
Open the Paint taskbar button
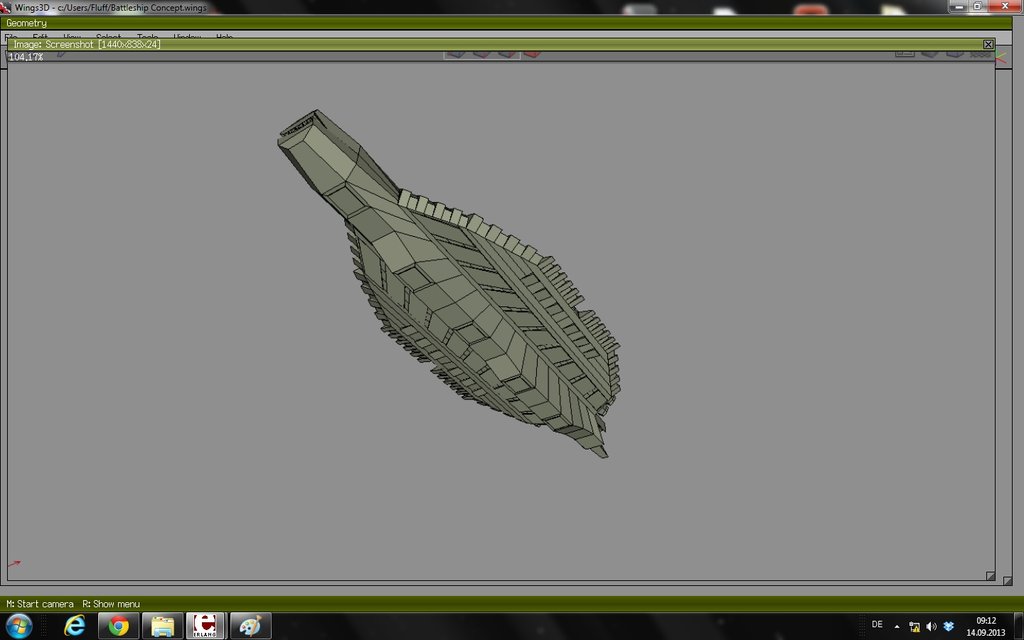click(x=250, y=626)
